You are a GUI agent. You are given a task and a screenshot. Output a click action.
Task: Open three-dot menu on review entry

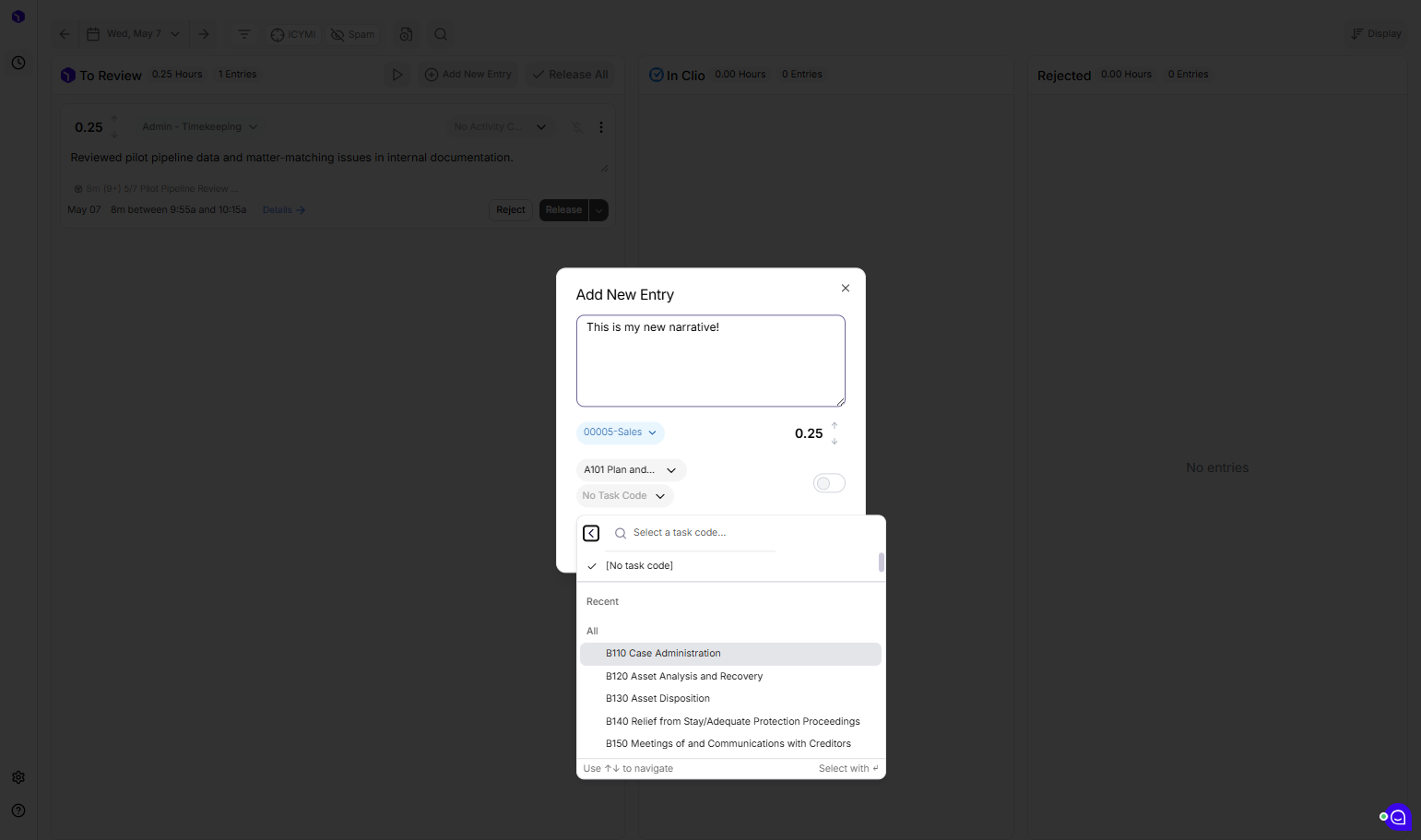point(601,127)
